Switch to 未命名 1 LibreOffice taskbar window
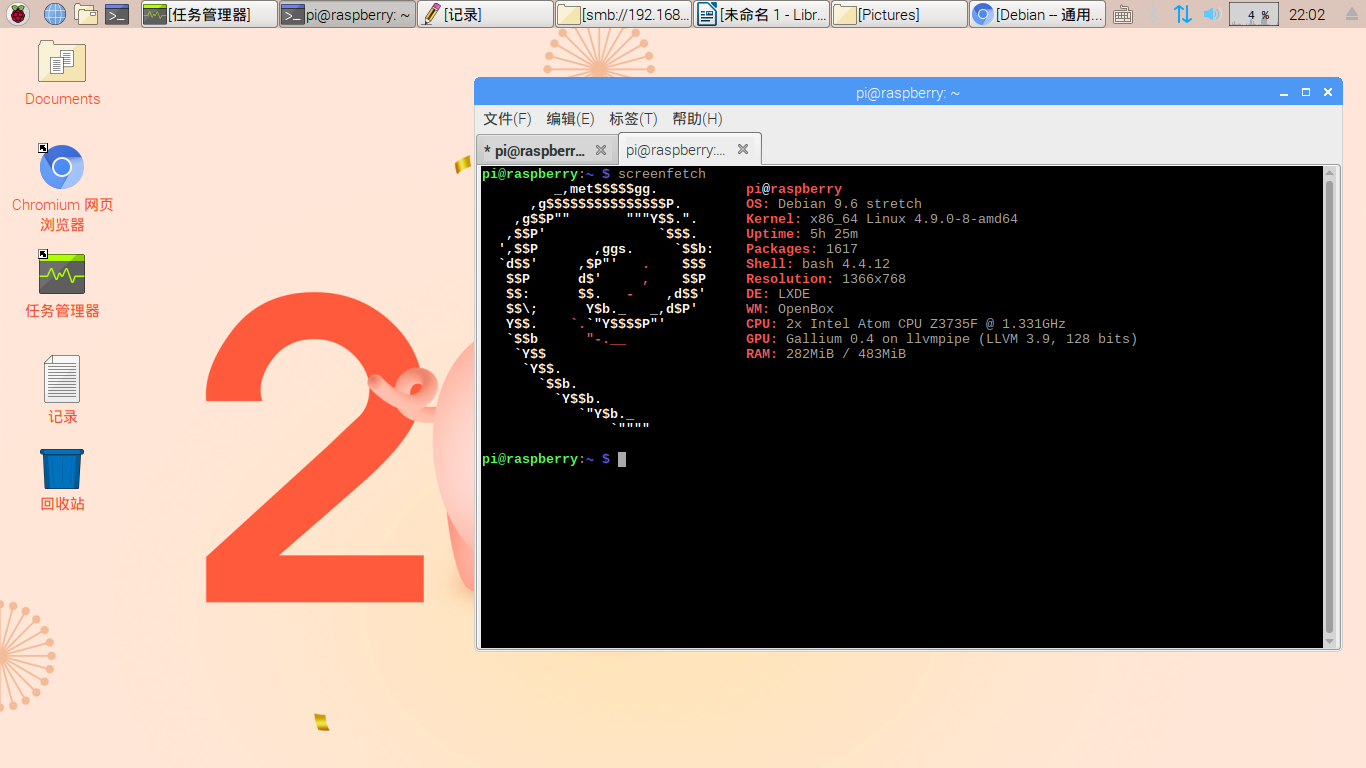This screenshot has height=768, width=1366. [x=762, y=14]
